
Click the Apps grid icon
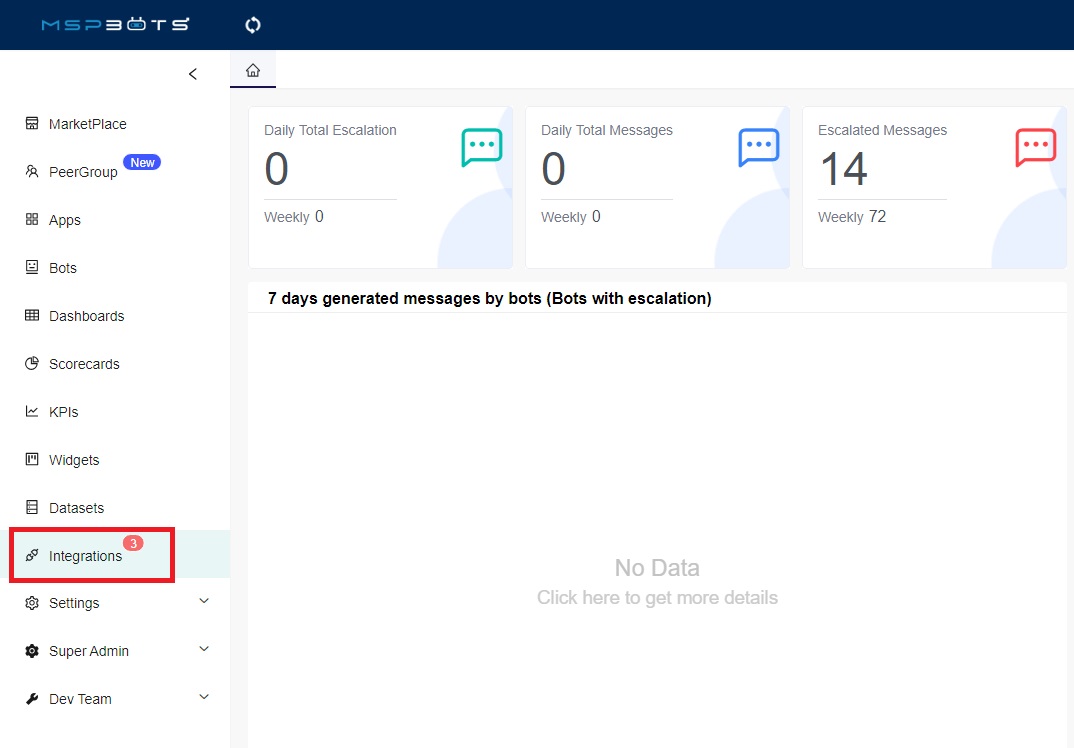[32, 220]
